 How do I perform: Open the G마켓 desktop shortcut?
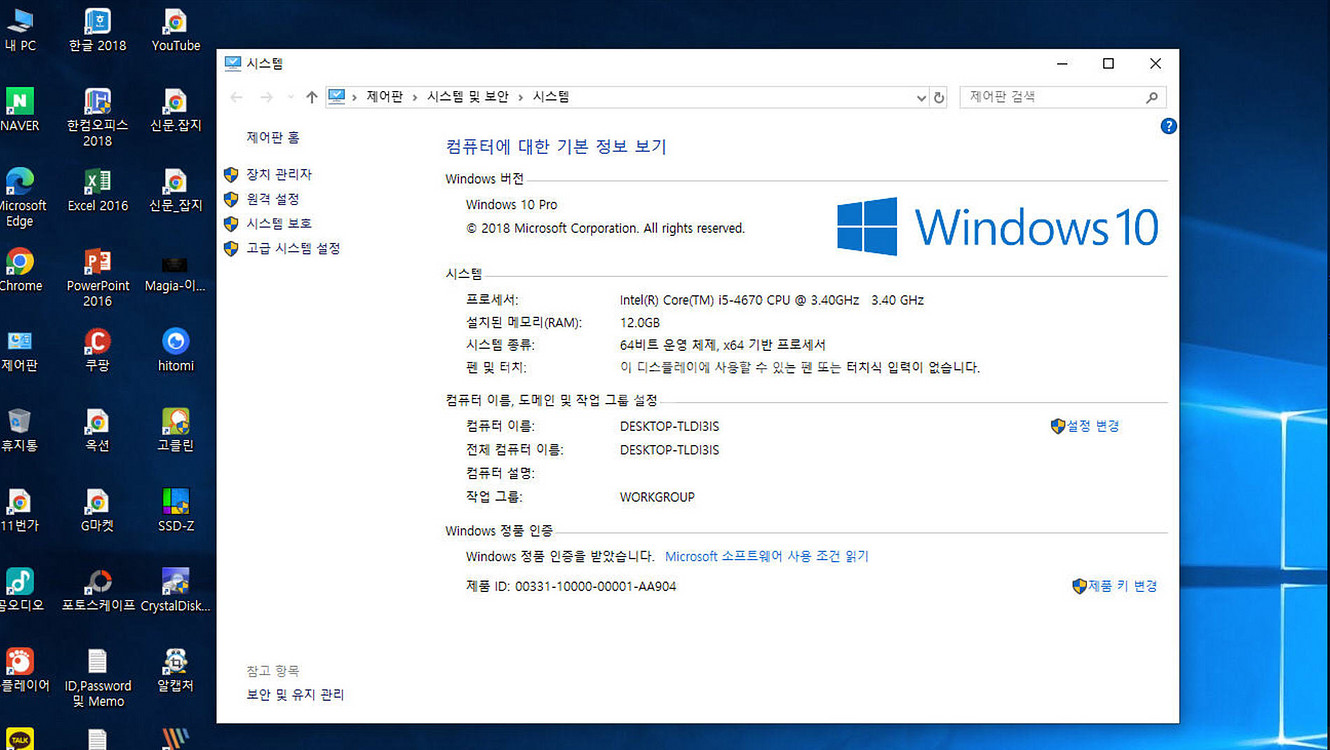pos(97,509)
